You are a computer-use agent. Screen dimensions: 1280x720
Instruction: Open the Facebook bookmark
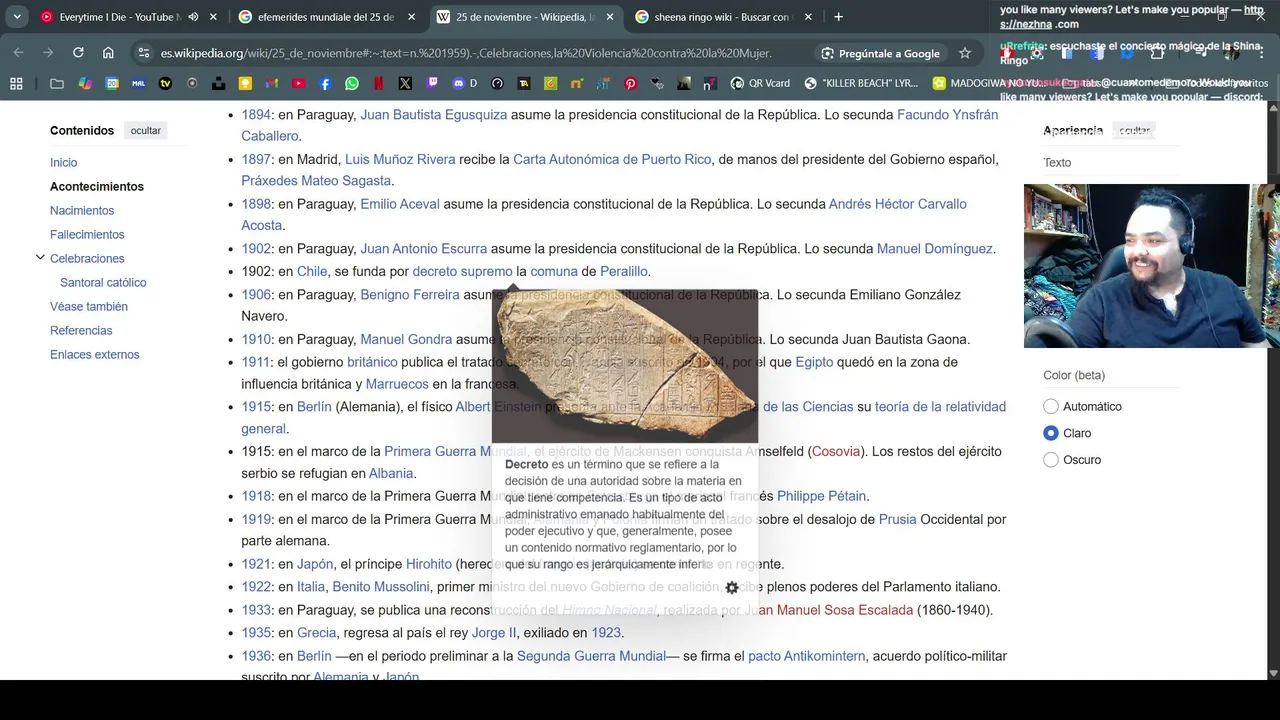[325, 84]
